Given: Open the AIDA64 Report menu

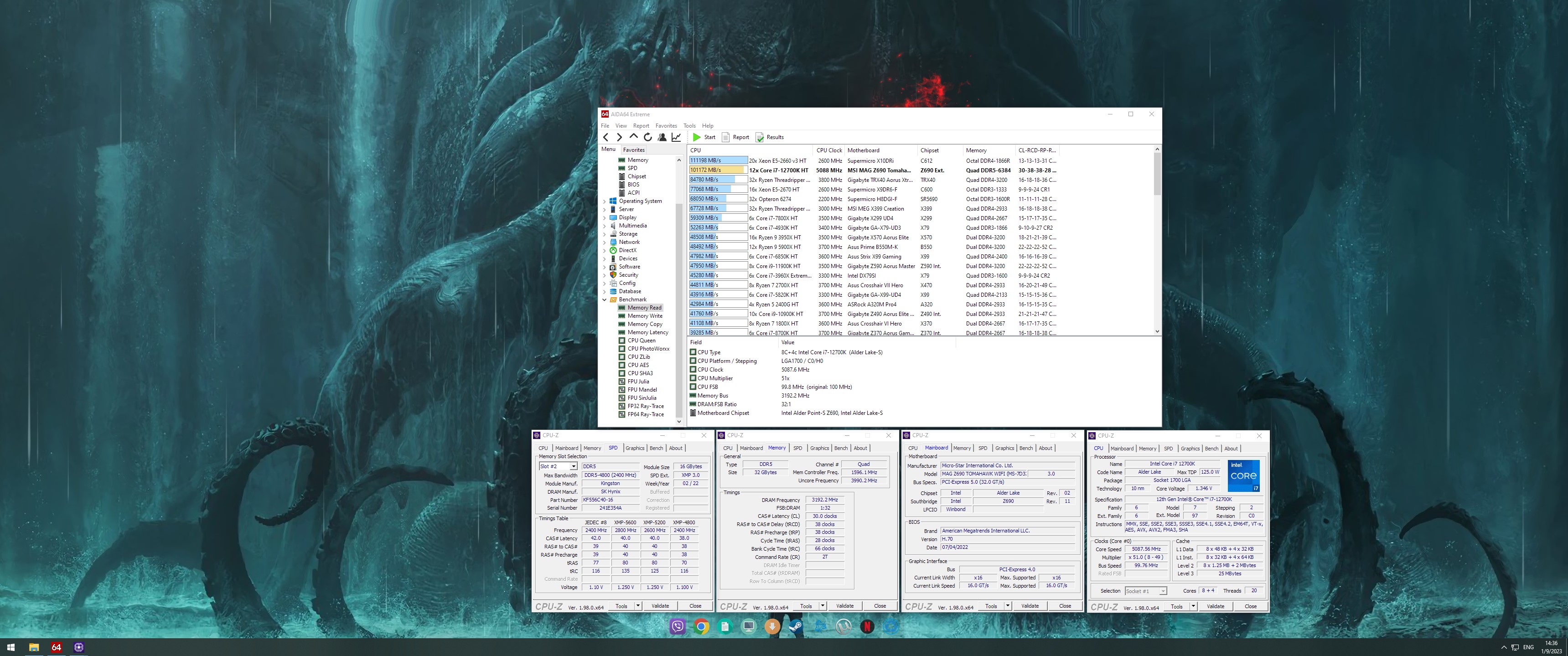Looking at the screenshot, I should [x=641, y=126].
